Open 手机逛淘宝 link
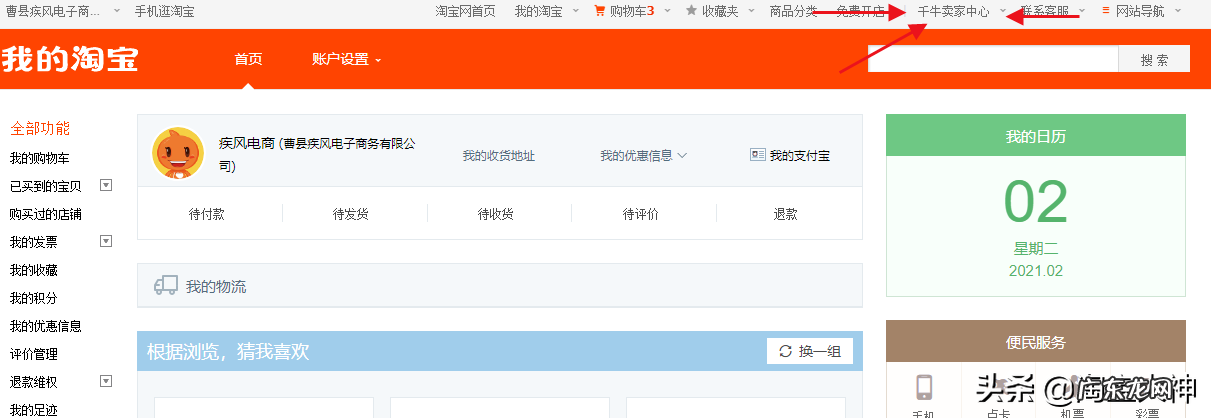 click(165, 12)
